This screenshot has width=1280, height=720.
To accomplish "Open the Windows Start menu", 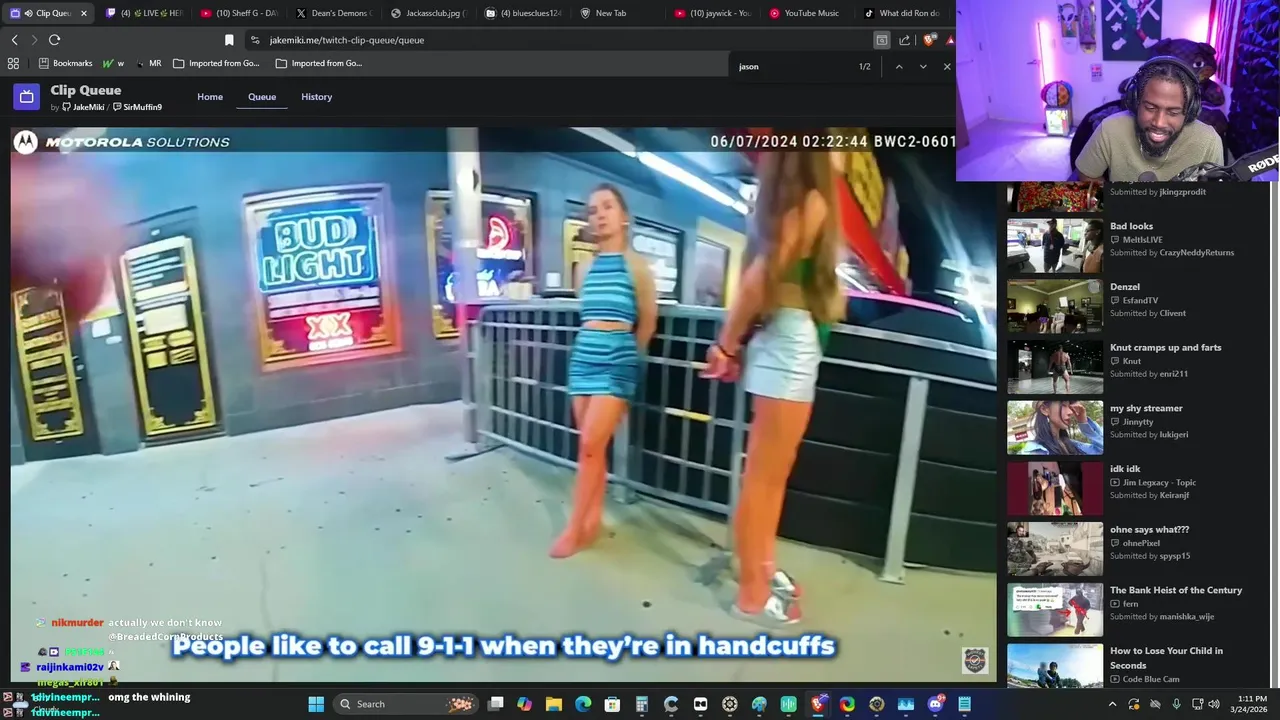I will pos(316,704).
